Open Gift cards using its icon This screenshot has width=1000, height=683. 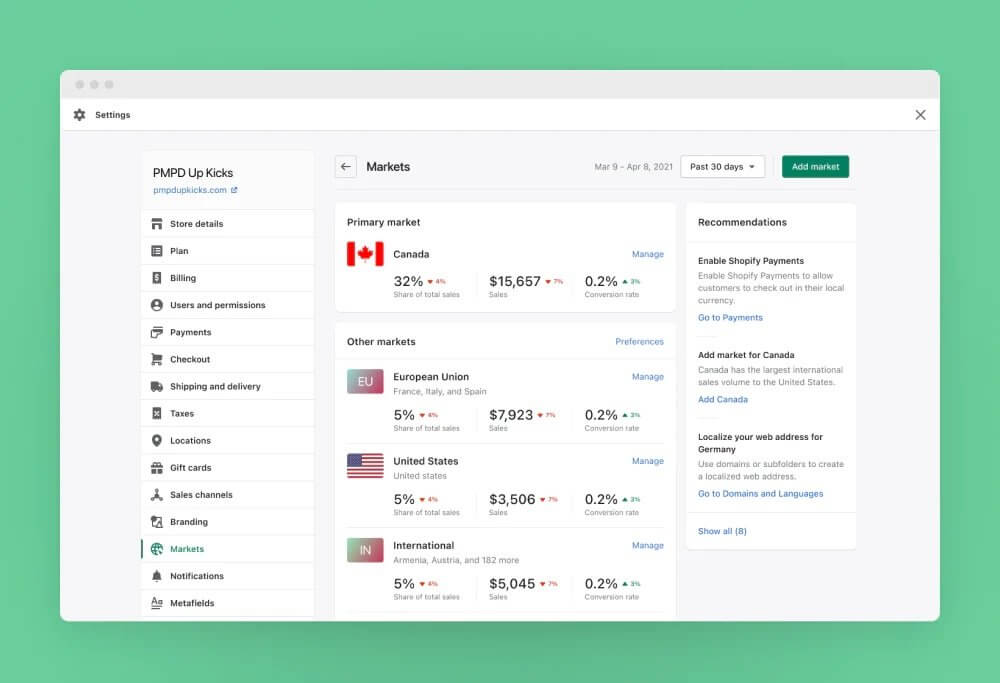point(156,467)
